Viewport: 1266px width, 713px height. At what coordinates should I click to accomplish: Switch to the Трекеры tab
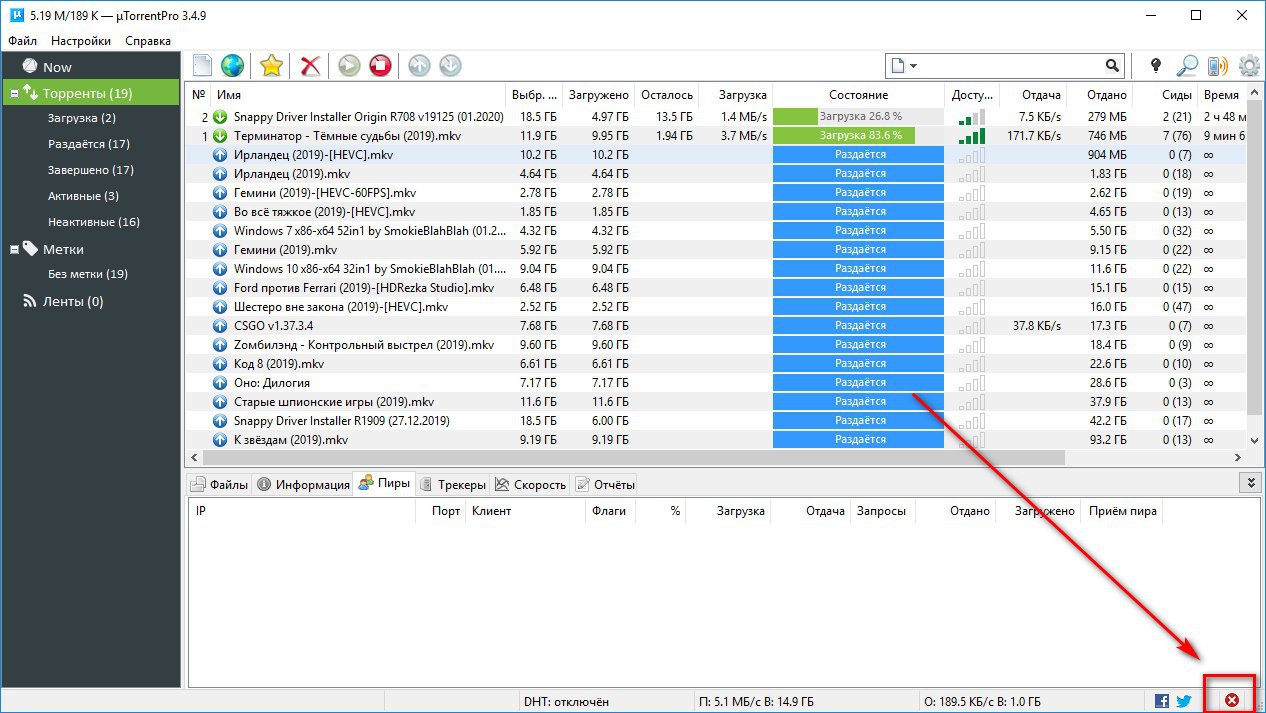(x=453, y=484)
